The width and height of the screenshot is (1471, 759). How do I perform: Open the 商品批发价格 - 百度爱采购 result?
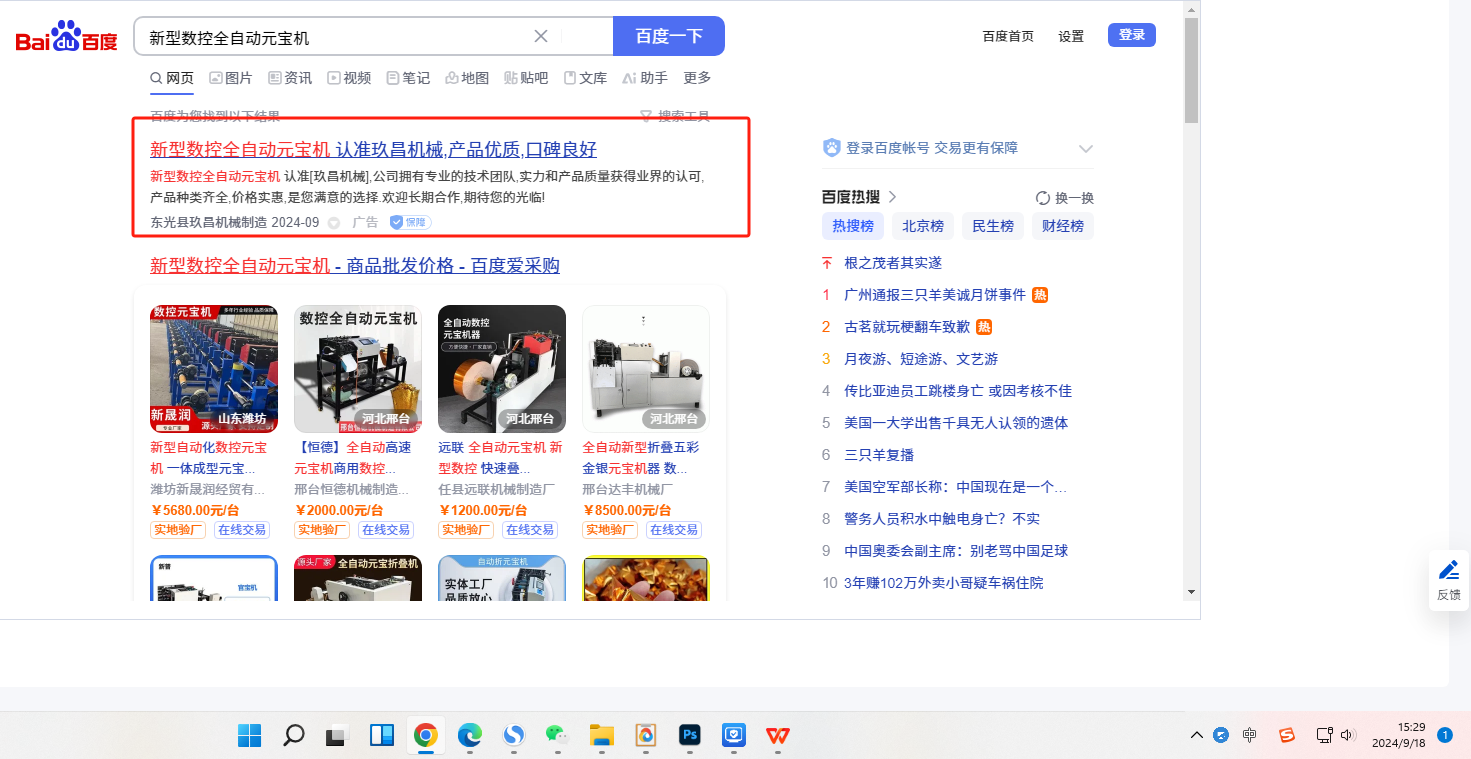point(355,265)
